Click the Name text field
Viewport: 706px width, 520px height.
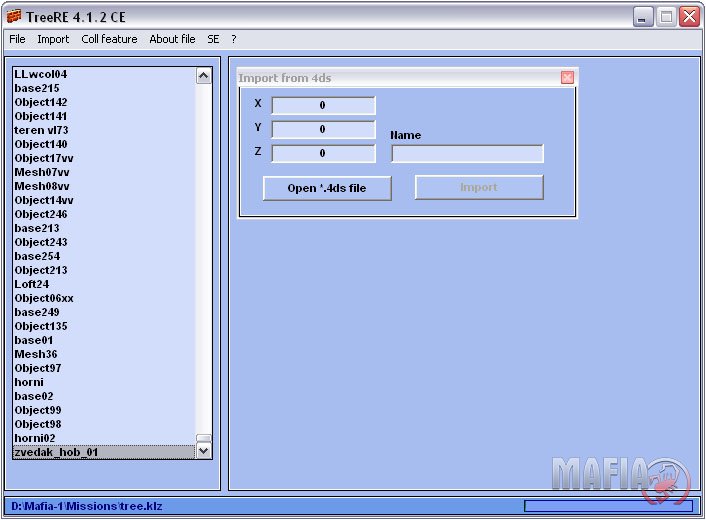click(x=467, y=153)
